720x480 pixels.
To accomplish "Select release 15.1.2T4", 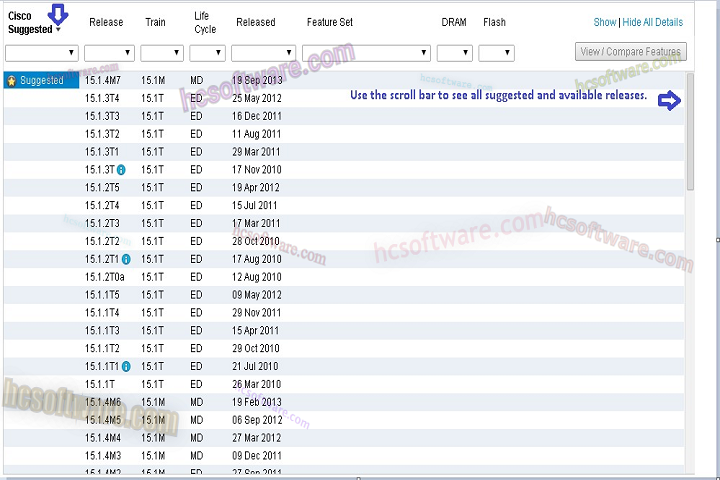I will [102, 206].
